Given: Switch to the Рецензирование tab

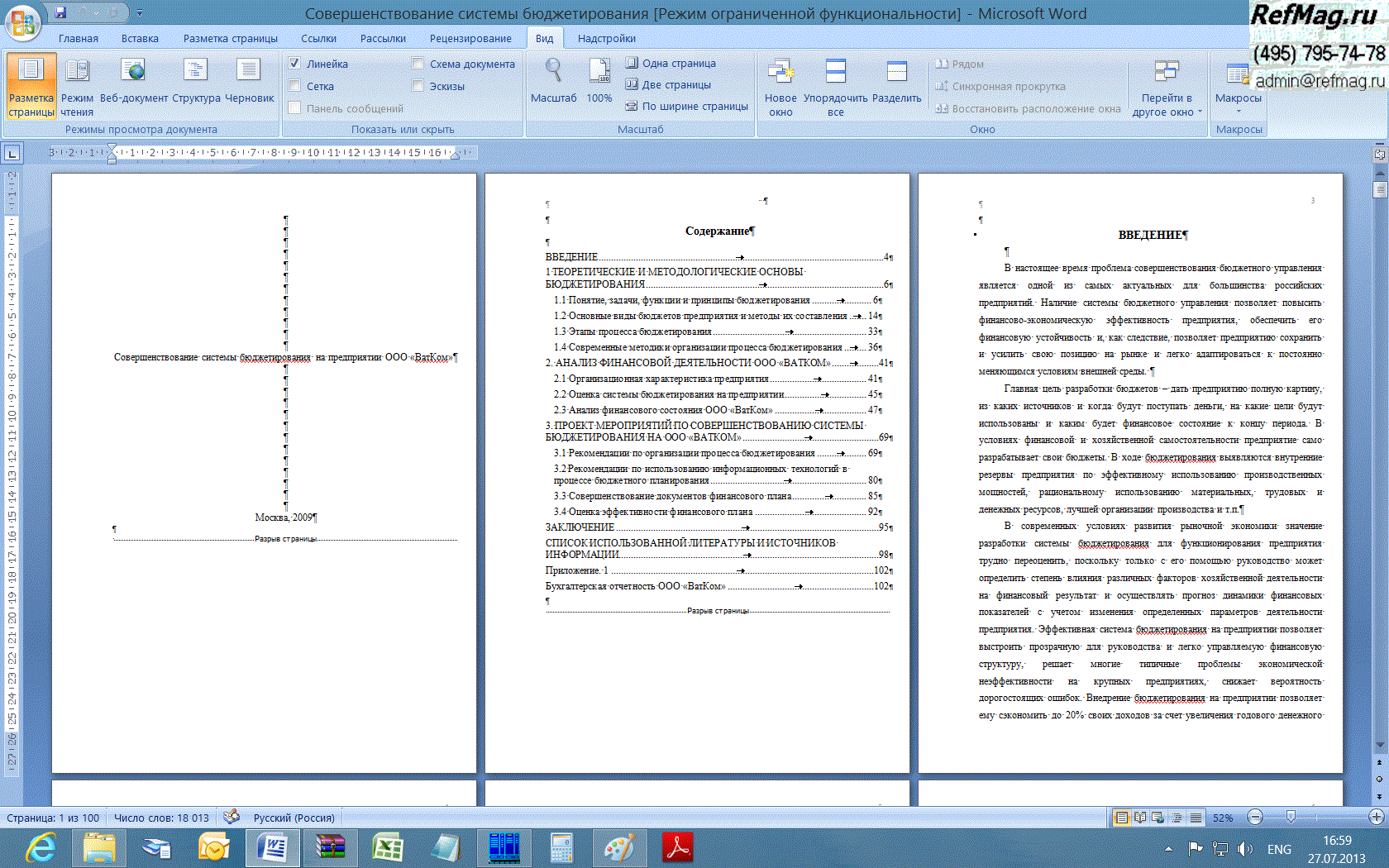Looking at the screenshot, I should coord(470,38).
